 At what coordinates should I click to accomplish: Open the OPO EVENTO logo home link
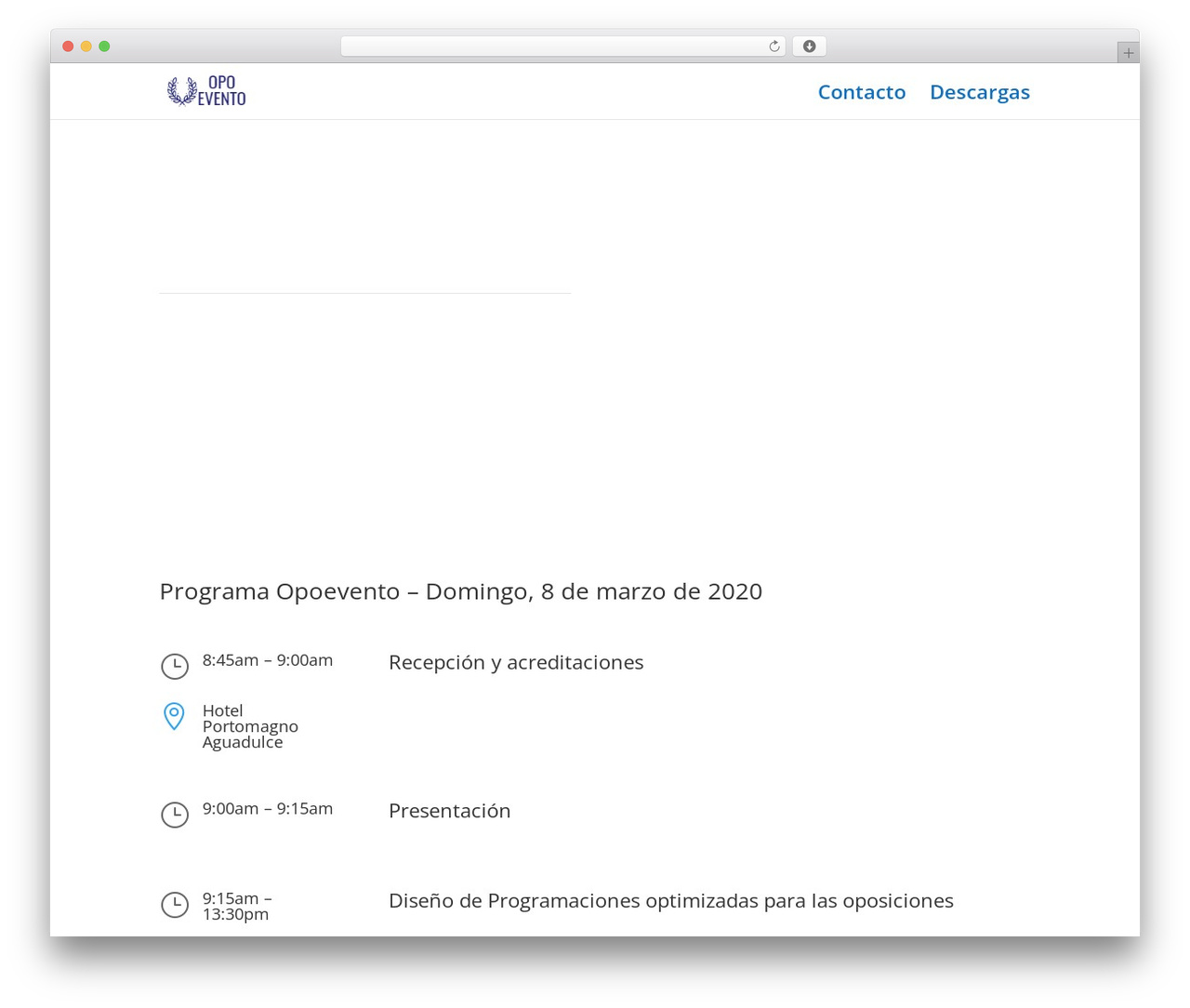pyautogui.click(x=206, y=91)
